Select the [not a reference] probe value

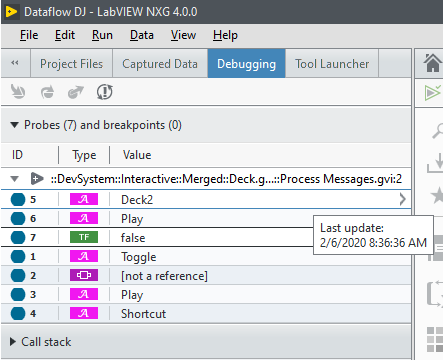(x=164, y=276)
